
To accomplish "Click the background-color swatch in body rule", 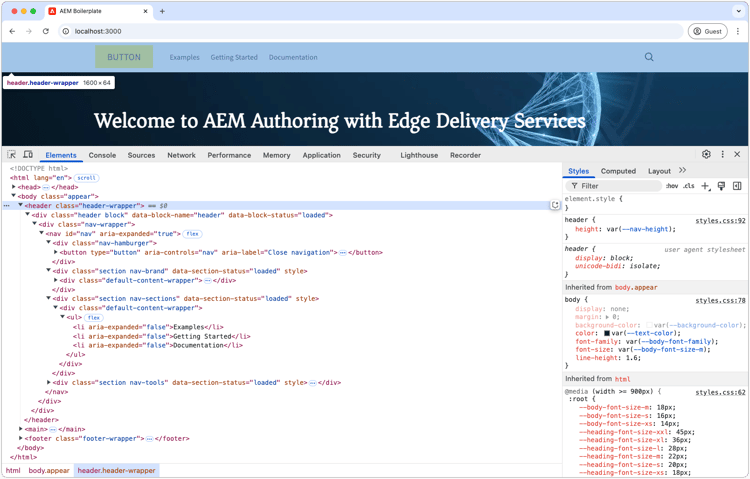I will (x=649, y=325).
